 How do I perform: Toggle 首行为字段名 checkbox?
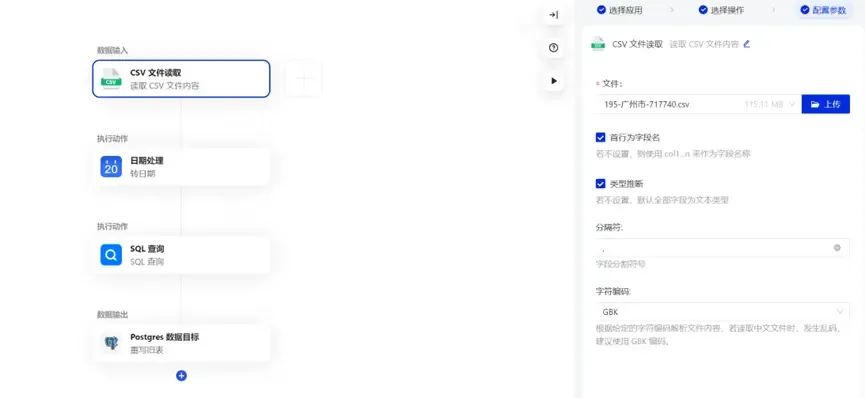[600, 137]
